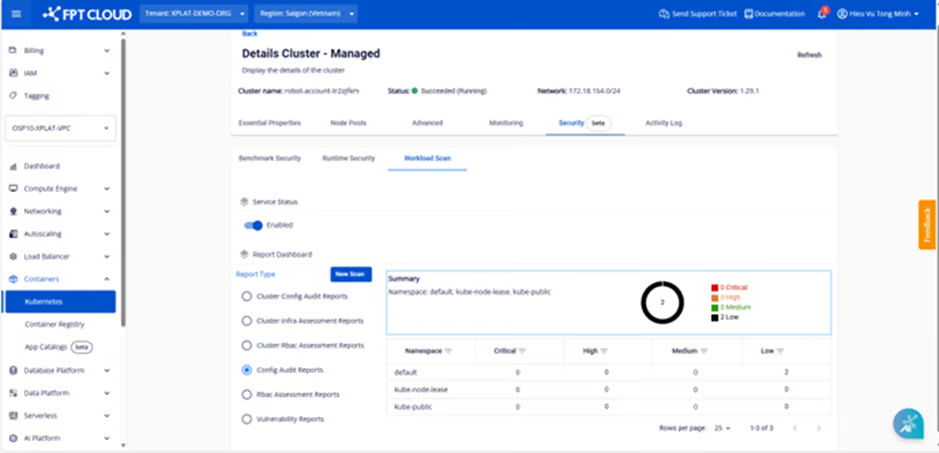Click the Send Support Ticket icon
Image resolution: width=939 pixels, height=453 pixels.
click(664, 14)
